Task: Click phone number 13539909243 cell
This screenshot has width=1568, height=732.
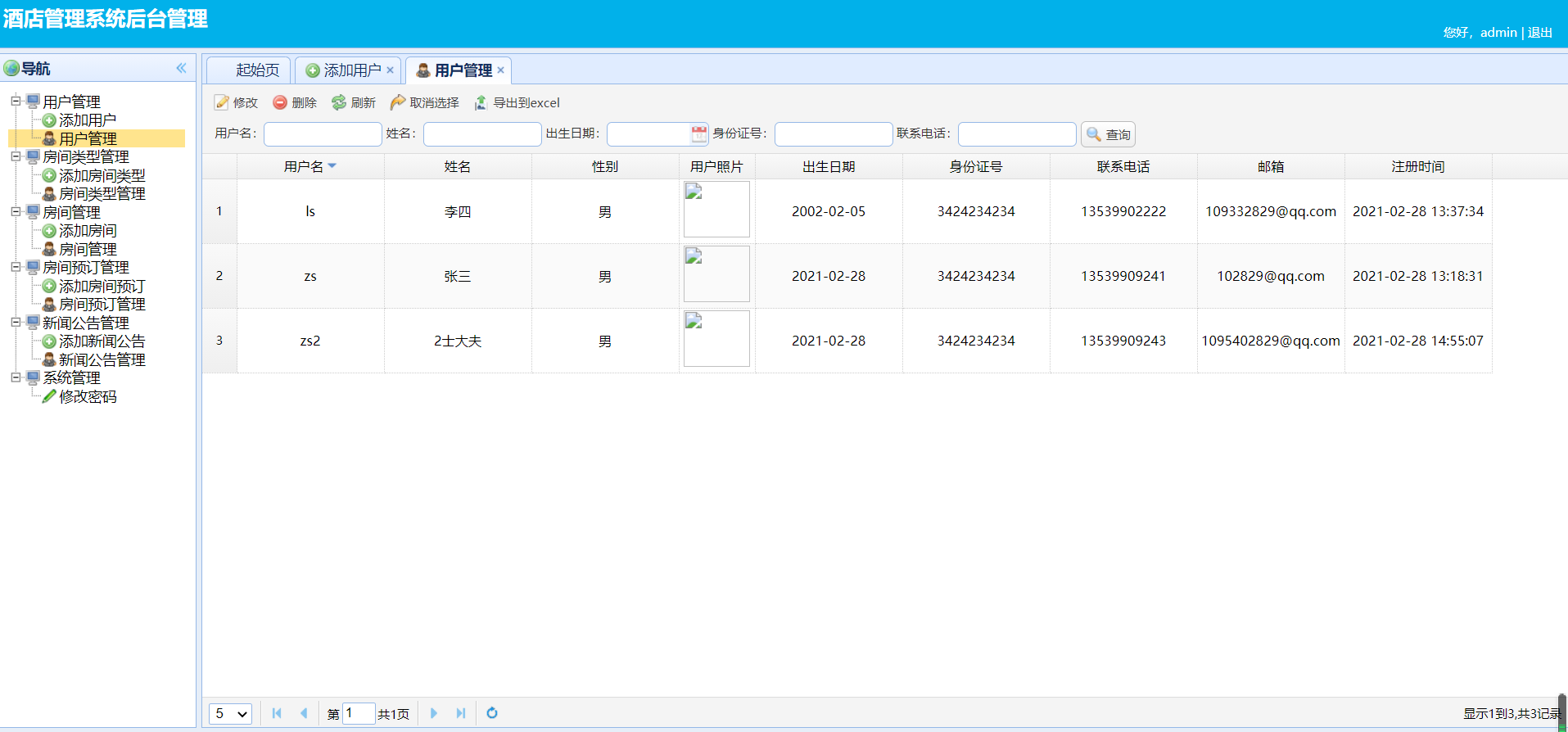Action: point(1123,341)
